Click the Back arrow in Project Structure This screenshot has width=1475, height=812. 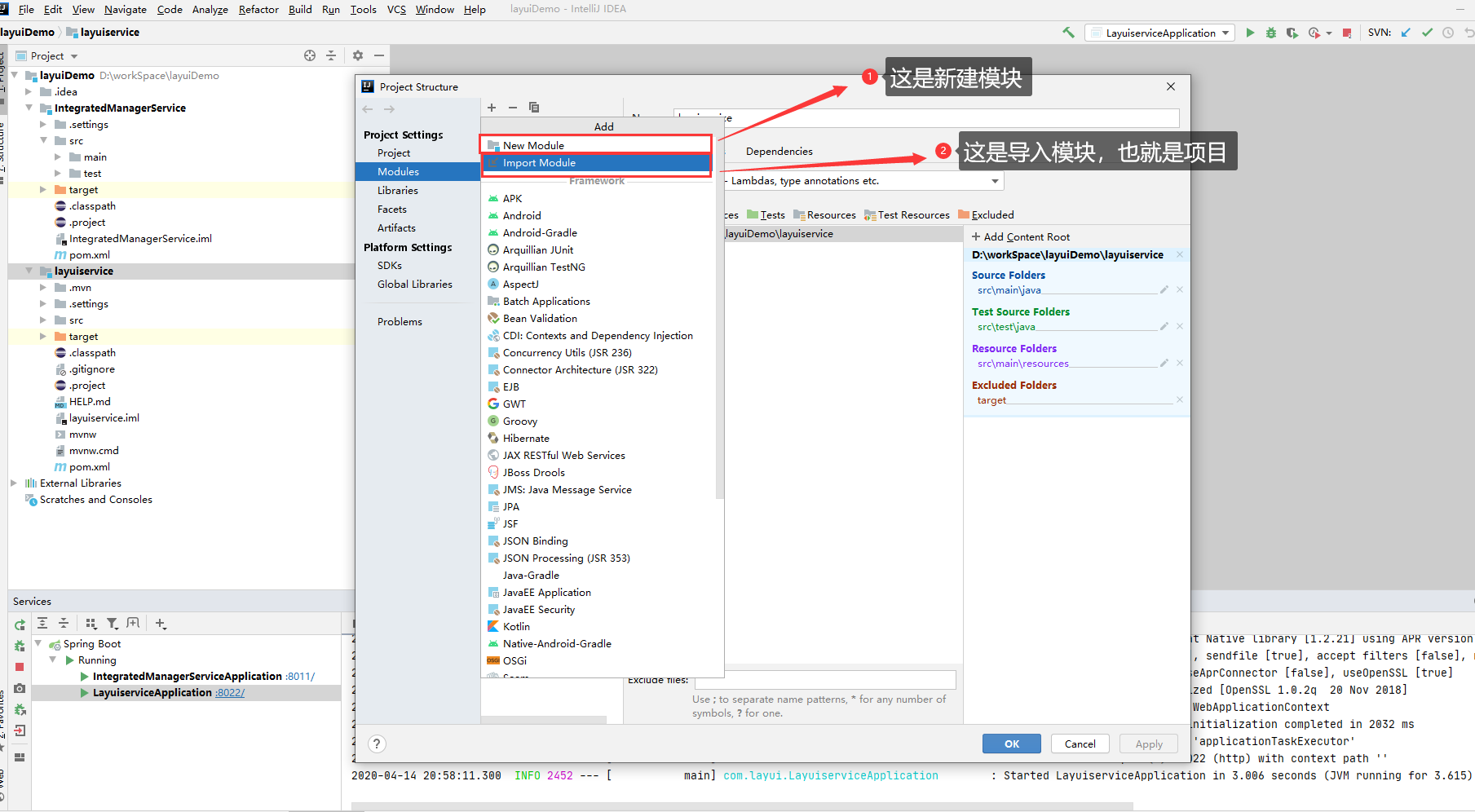(x=368, y=108)
